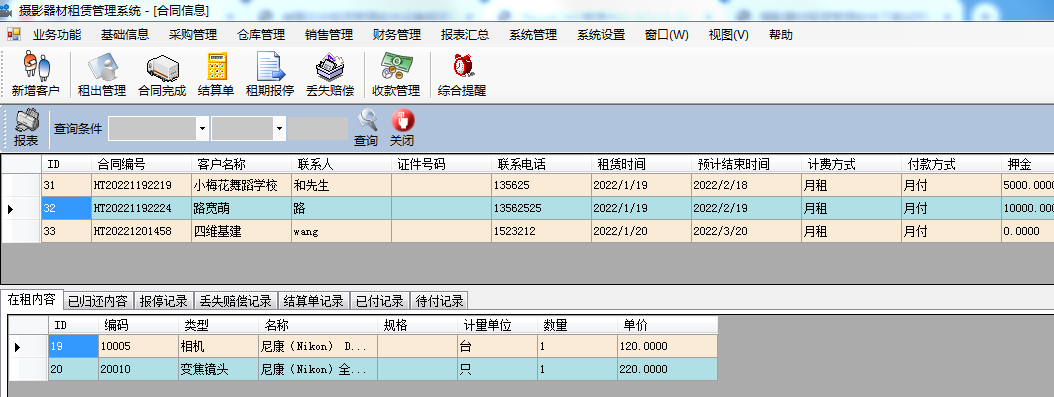
Task: Click the 单价 column header in lower grid
Action: pyautogui.click(x=667, y=326)
